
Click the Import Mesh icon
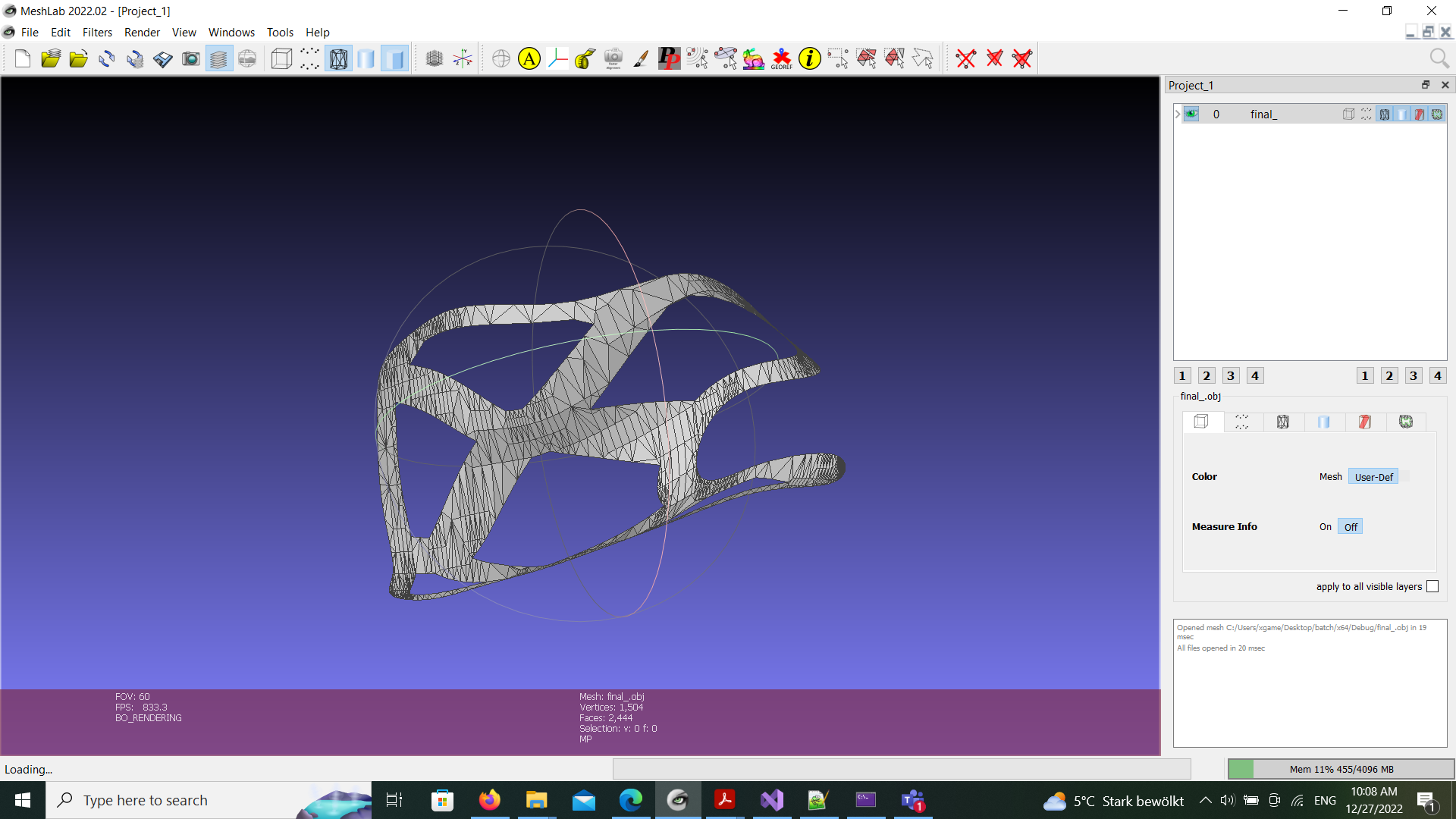pos(79,58)
